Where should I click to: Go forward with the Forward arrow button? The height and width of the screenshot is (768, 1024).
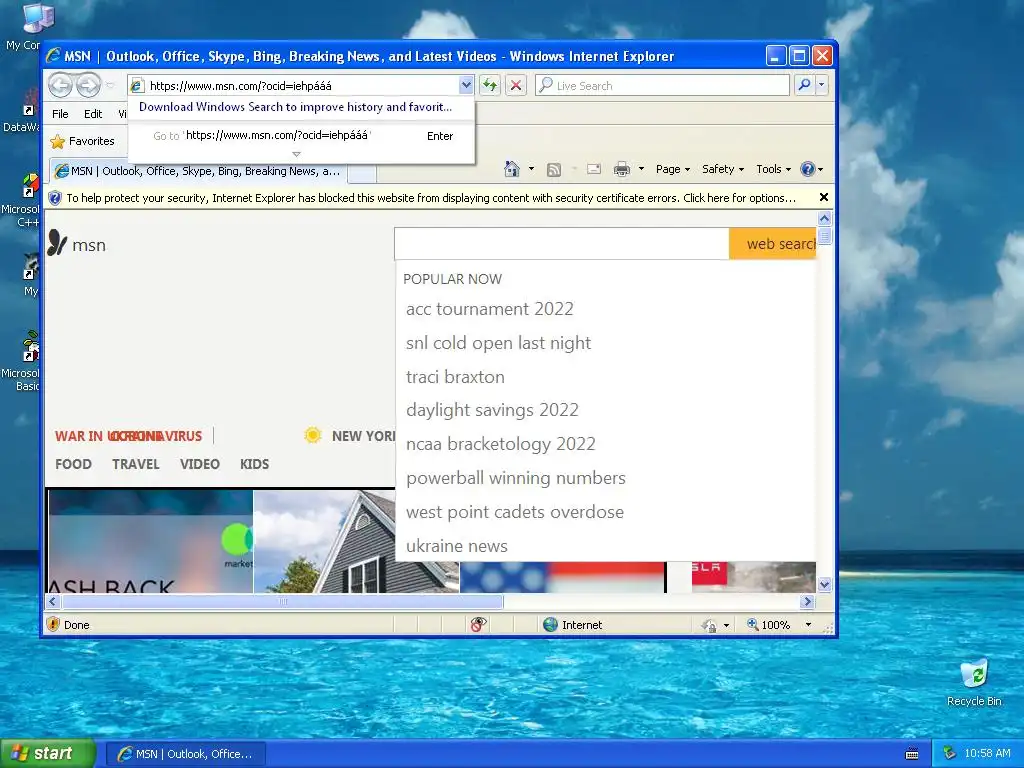(88, 85)
